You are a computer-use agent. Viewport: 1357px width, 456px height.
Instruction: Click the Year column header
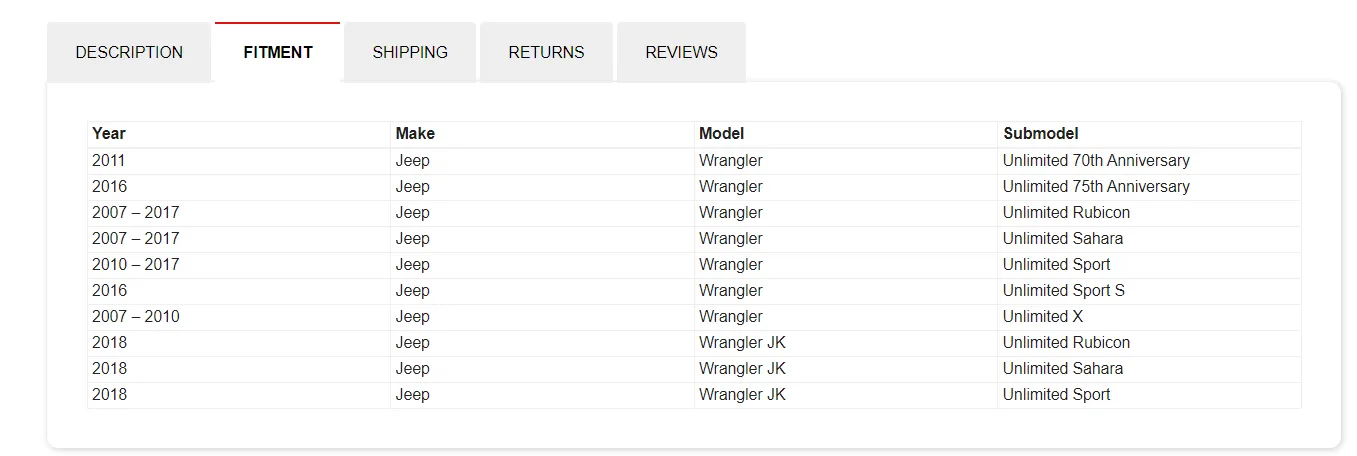pyautogui.click(x=109, y=134)
